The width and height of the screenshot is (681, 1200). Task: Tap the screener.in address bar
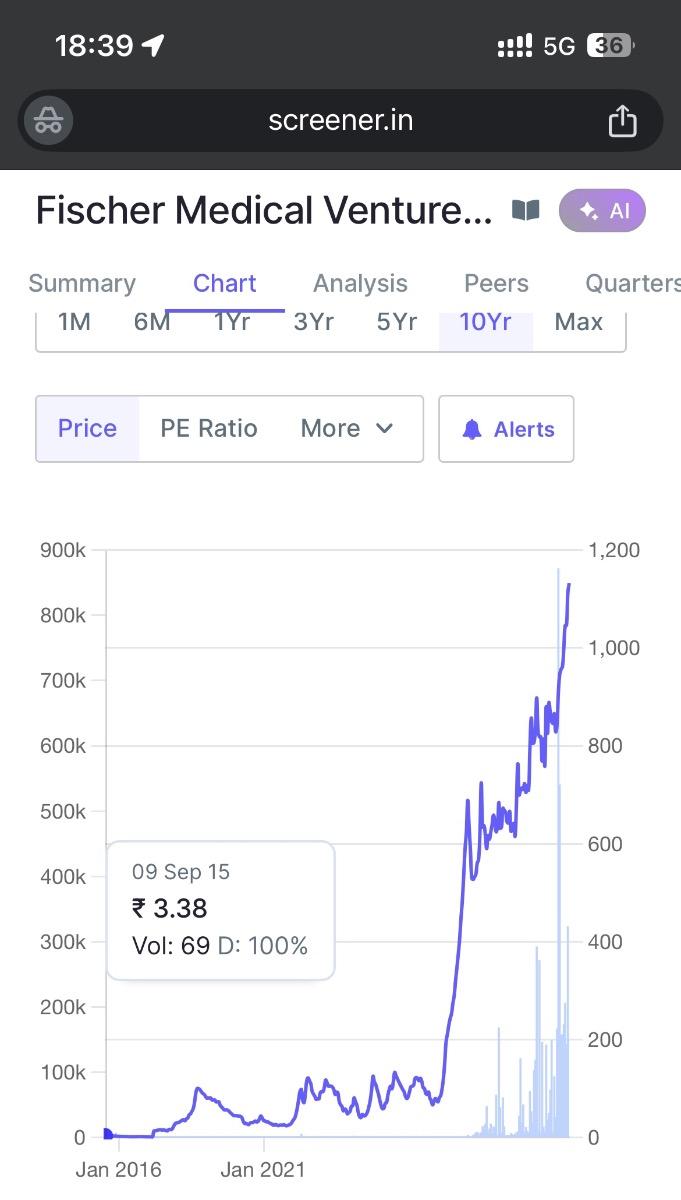[340, 122]
